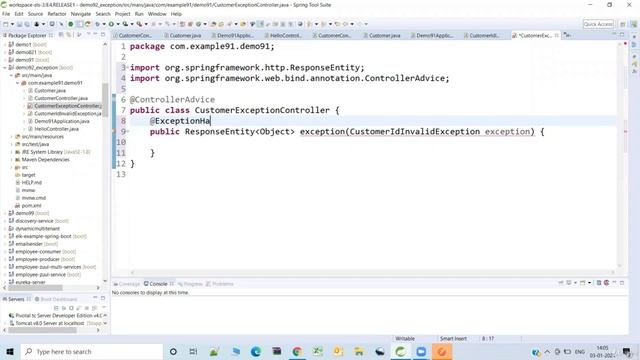Click the New file toolbar icon
640x360 pixels.
(x=6, y=24)
